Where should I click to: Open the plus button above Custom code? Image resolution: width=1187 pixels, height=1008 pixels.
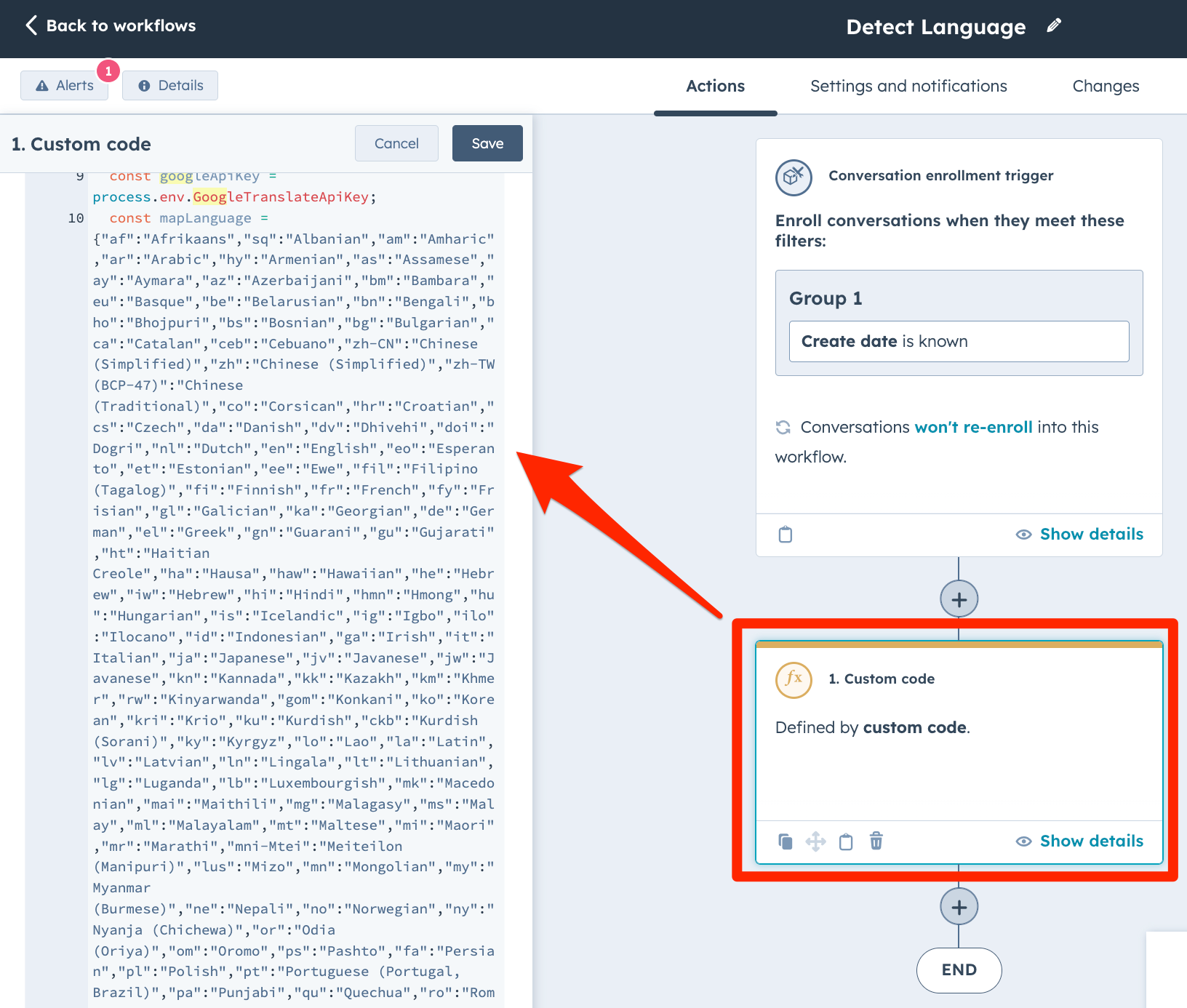[959, 599]
